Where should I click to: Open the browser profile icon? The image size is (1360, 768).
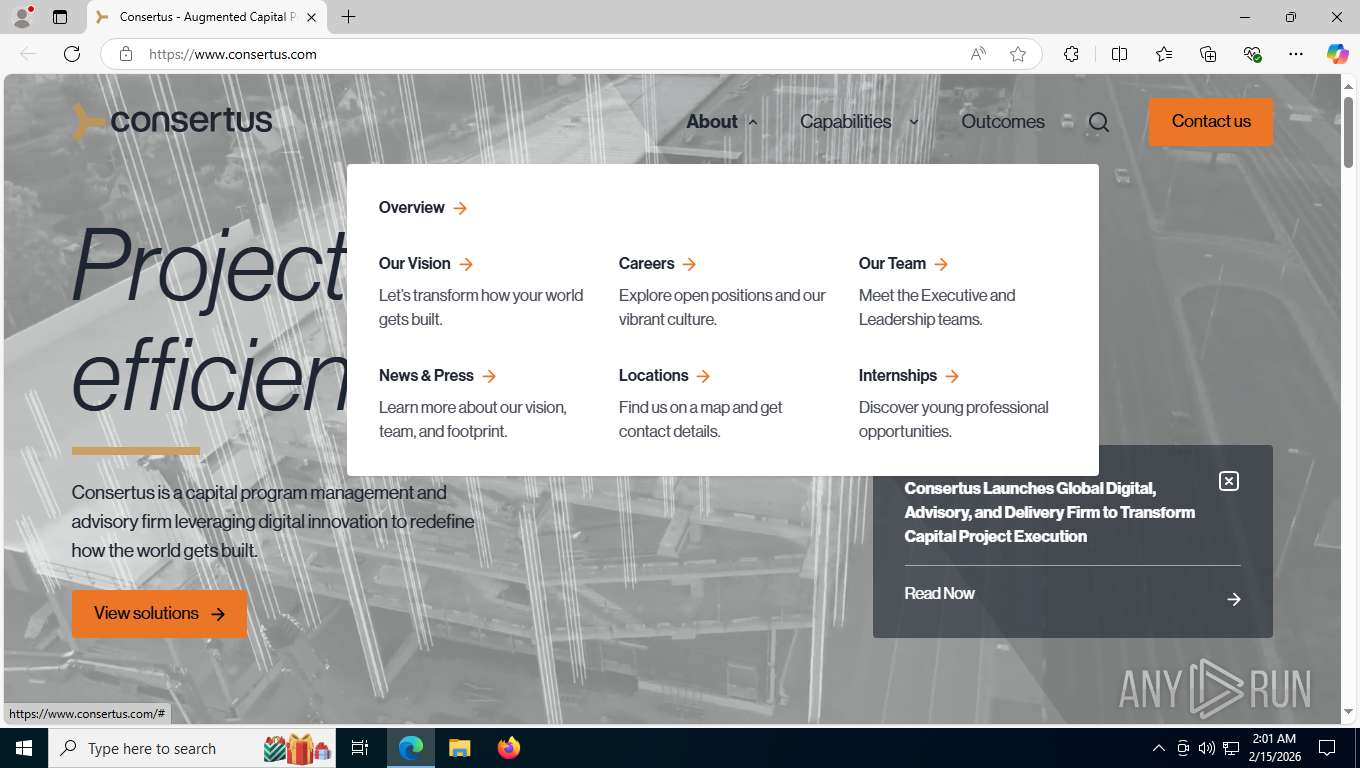point(22,17)
